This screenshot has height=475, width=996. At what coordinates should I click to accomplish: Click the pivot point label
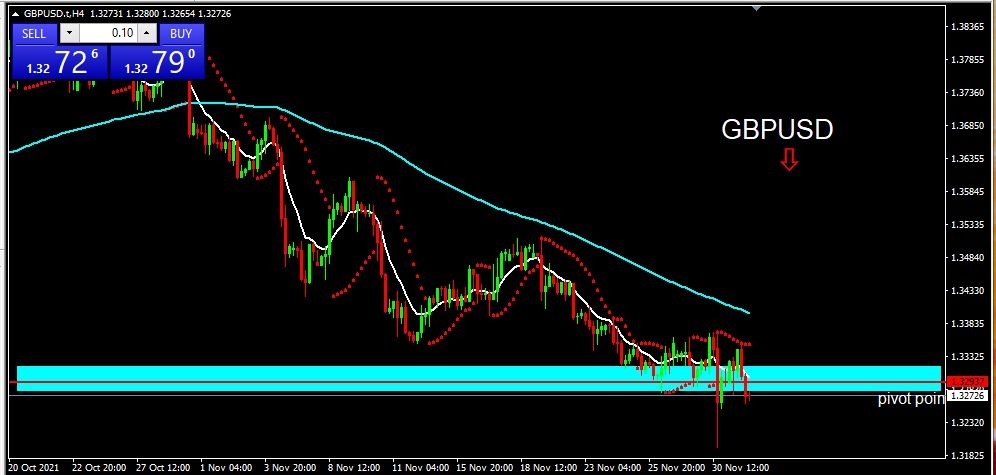click(912, 400)
